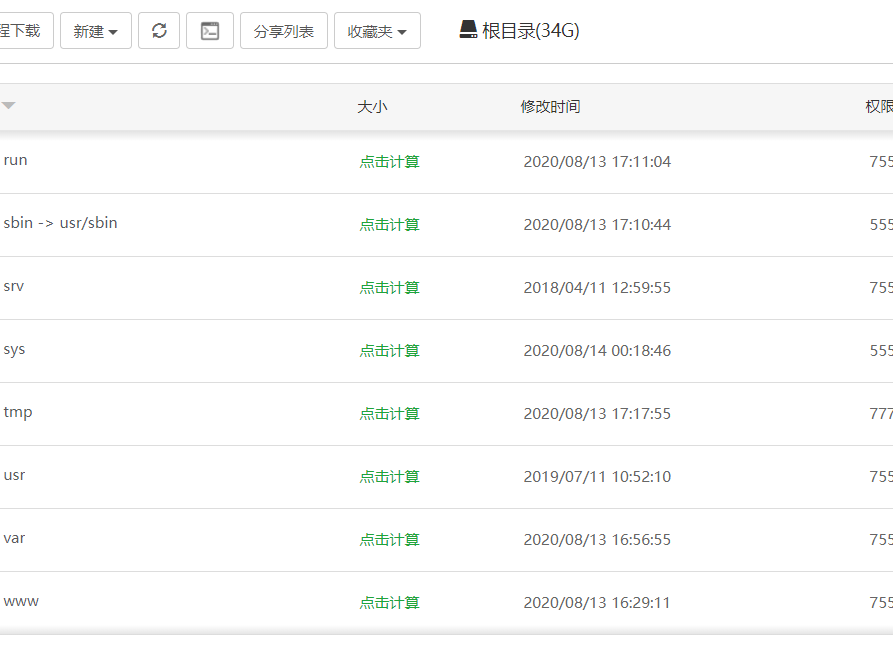Click 点击计算 for the sys row
Viewport: 893px width, 657px height.
point(390,351)
